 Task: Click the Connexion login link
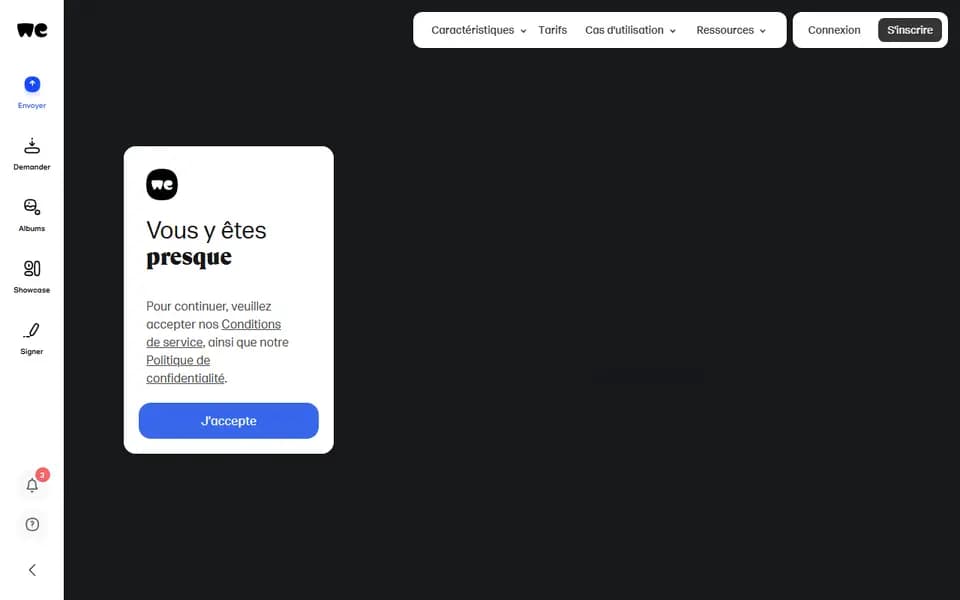click(x=834, y=30)
